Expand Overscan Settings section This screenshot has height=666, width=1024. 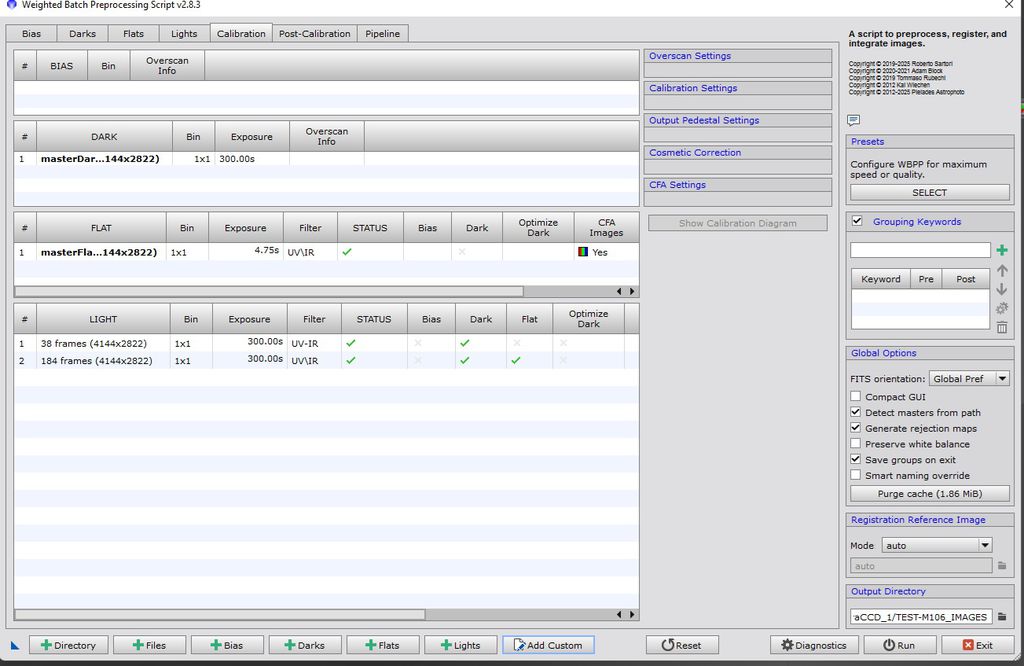pyautogui.click(x=737, y=56)
